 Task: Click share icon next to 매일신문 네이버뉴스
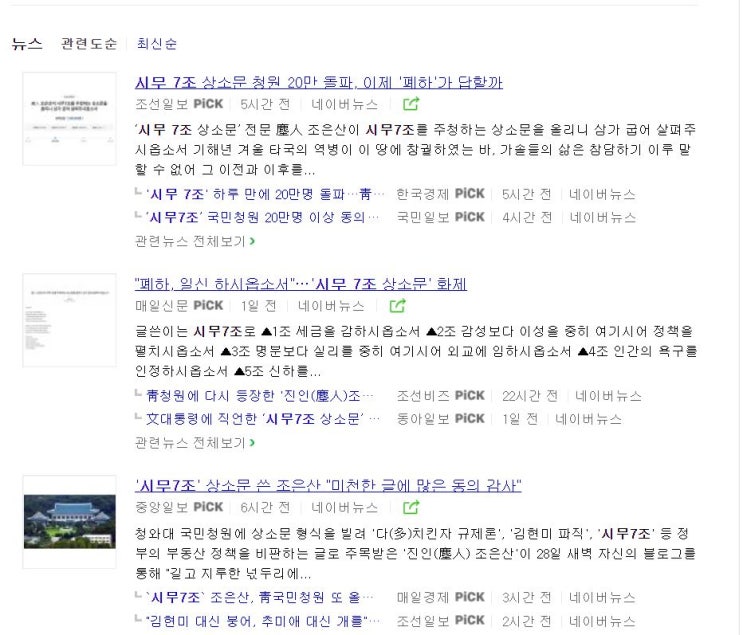[x=398, y=306]
